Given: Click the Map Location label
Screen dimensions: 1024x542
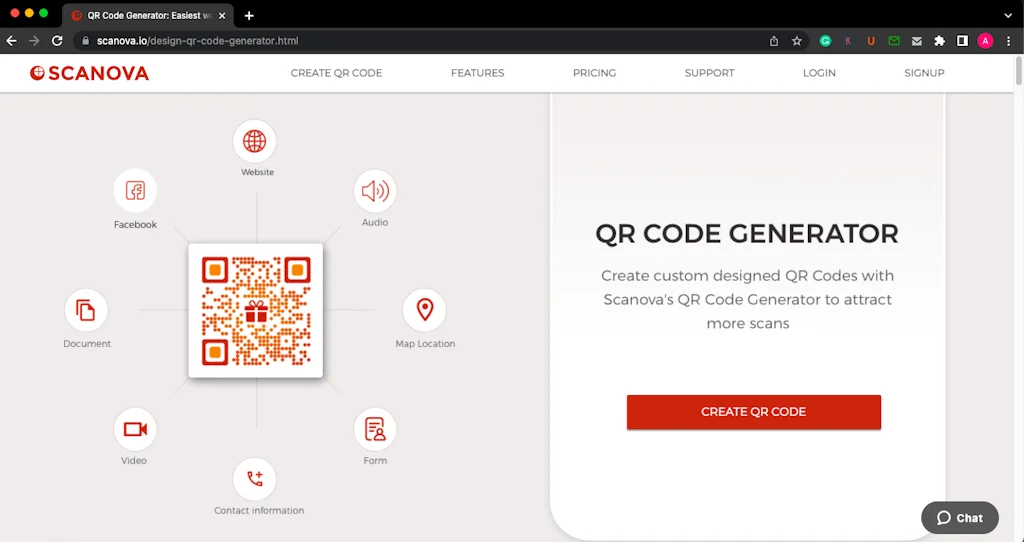Looking at the screenshot, I should click(x=425, y=343).
